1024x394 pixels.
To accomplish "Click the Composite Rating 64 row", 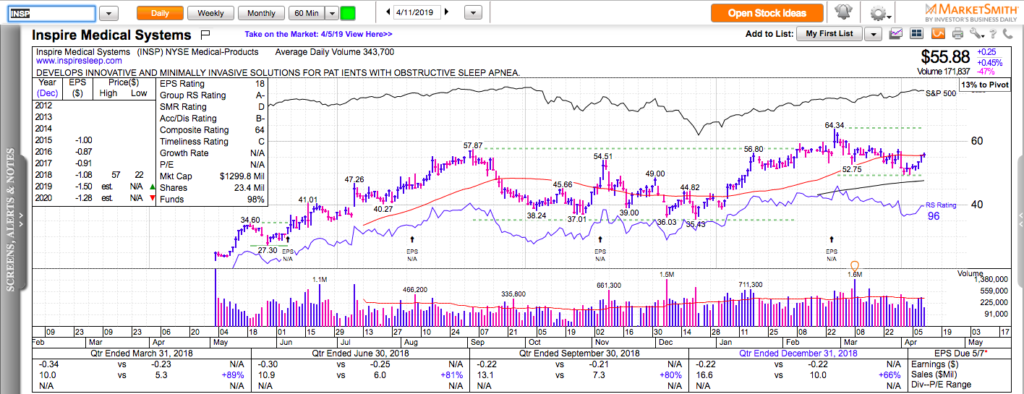I will coord(212,130).
